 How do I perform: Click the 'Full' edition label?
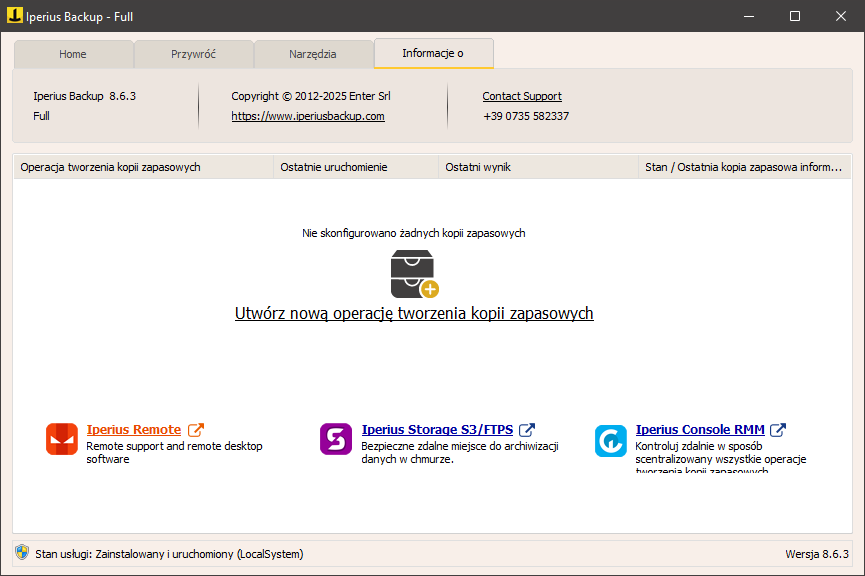point(41,116)
